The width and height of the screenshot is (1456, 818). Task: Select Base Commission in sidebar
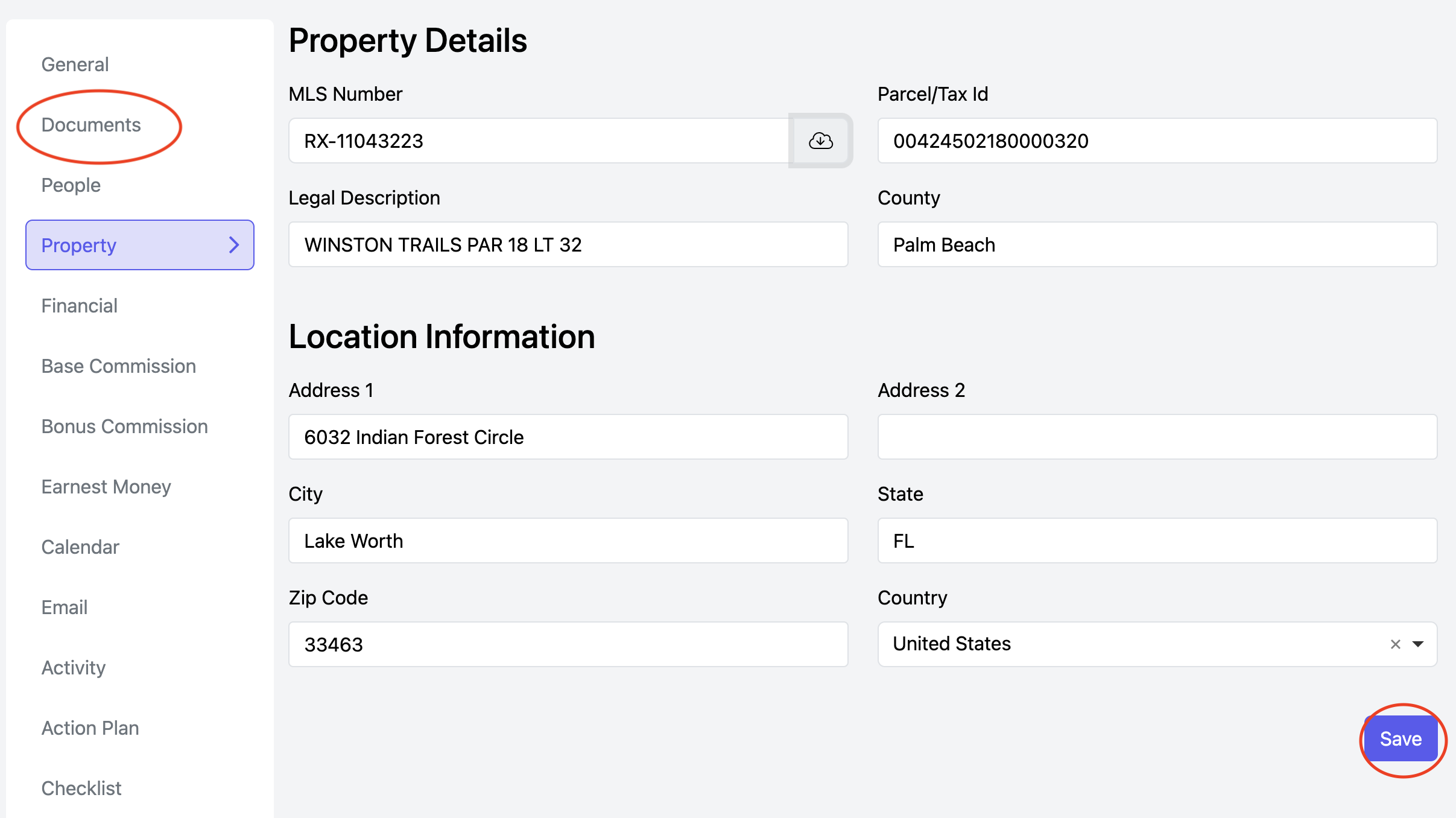click(118, 366)
